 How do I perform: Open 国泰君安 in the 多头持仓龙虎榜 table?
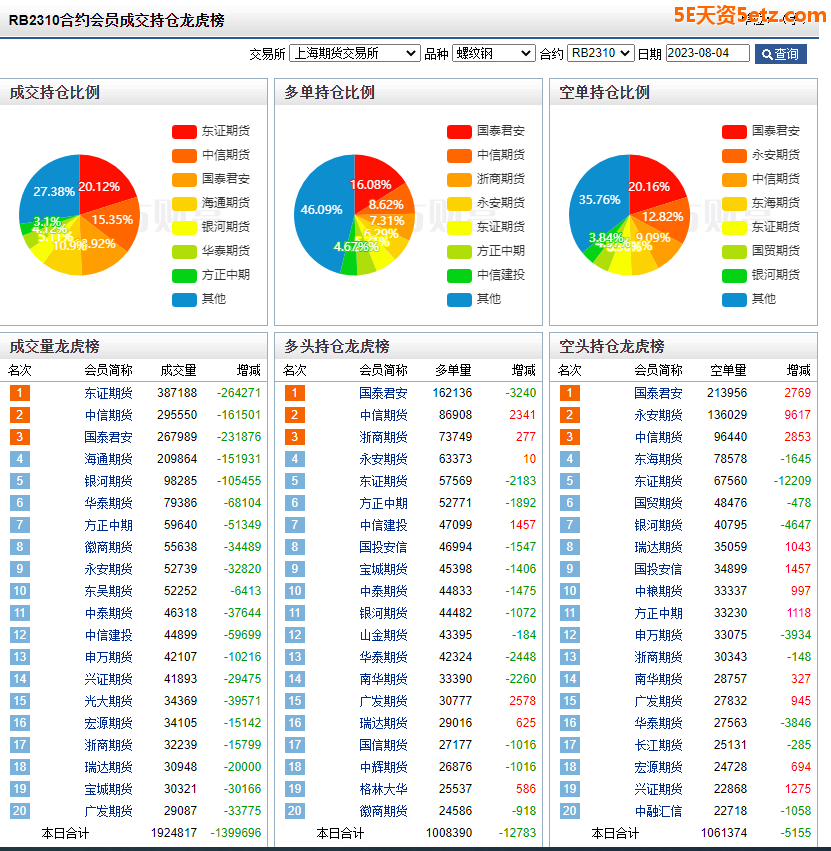click(383, 393)
